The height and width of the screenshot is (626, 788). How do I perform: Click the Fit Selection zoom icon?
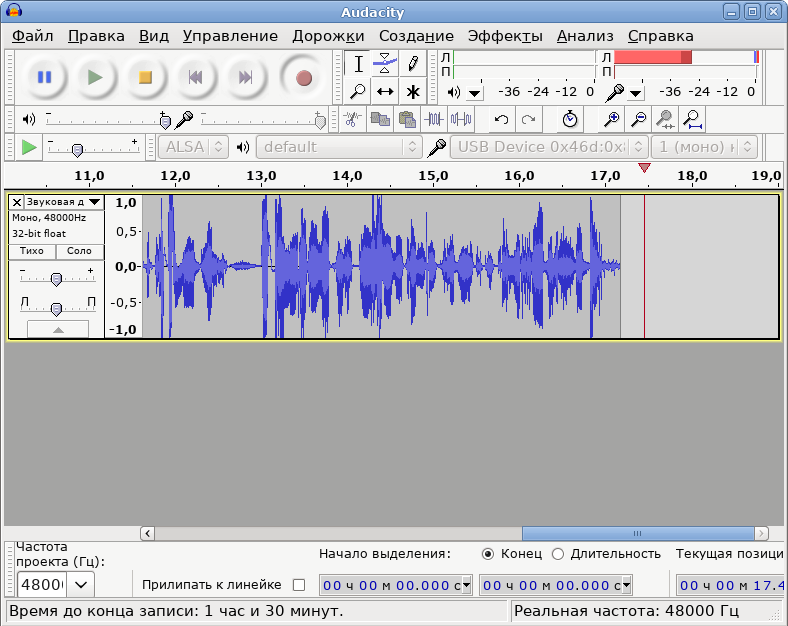pos(665,120)
